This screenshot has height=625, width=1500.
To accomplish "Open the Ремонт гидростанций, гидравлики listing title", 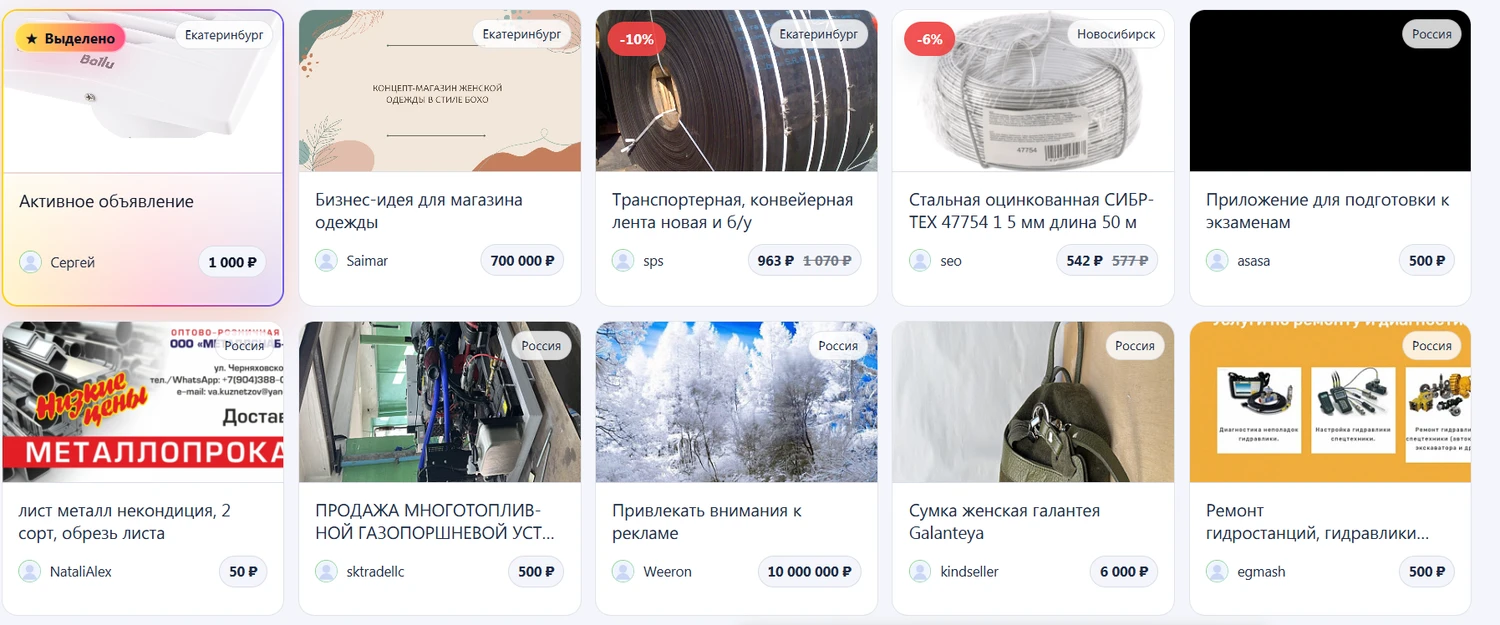I will (1317, 522).
